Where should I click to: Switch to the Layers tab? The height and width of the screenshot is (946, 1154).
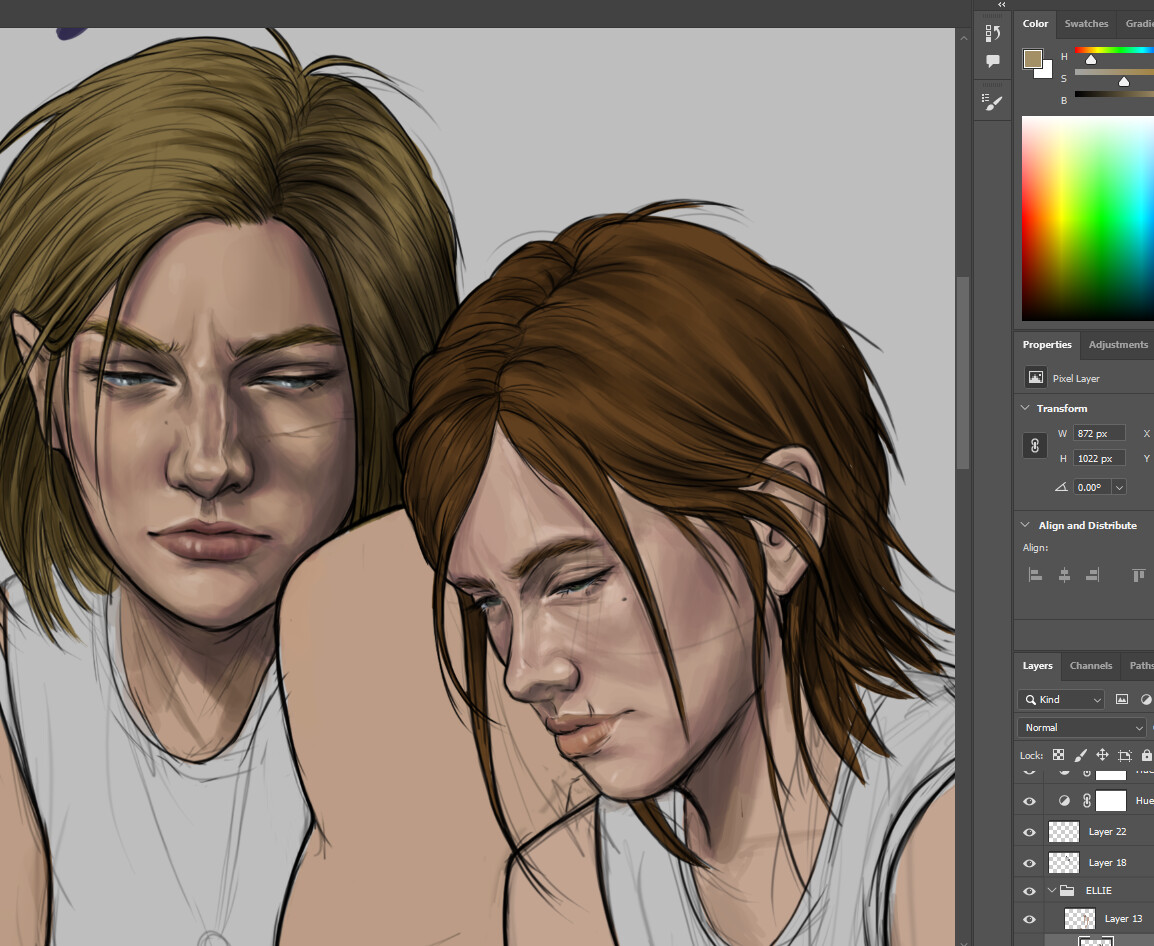(1038, 666)
